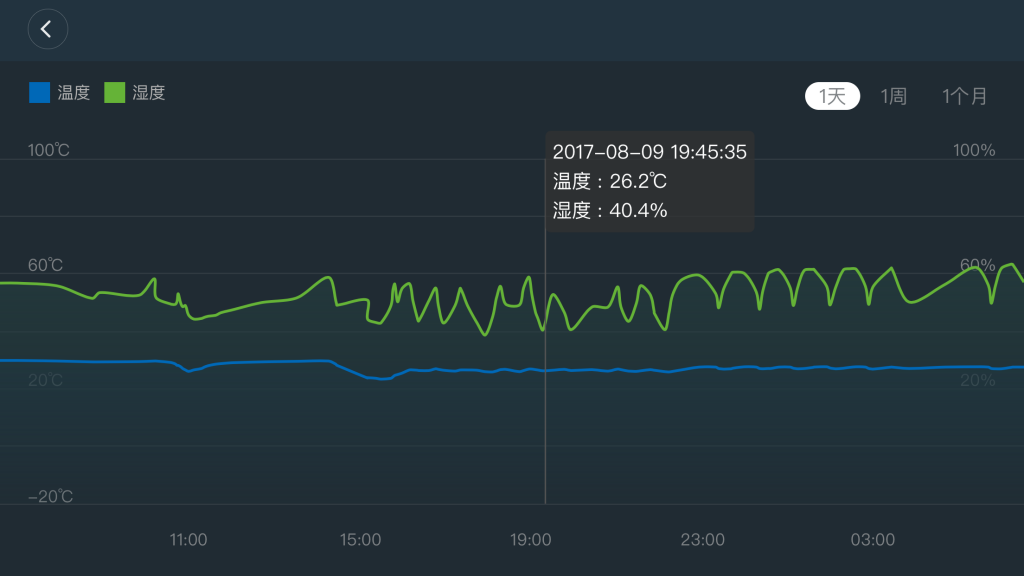The width and height of the screenshot is (1024, 576).
Task: Click the vertical cursor line on chart
Action: coord(545,420)
